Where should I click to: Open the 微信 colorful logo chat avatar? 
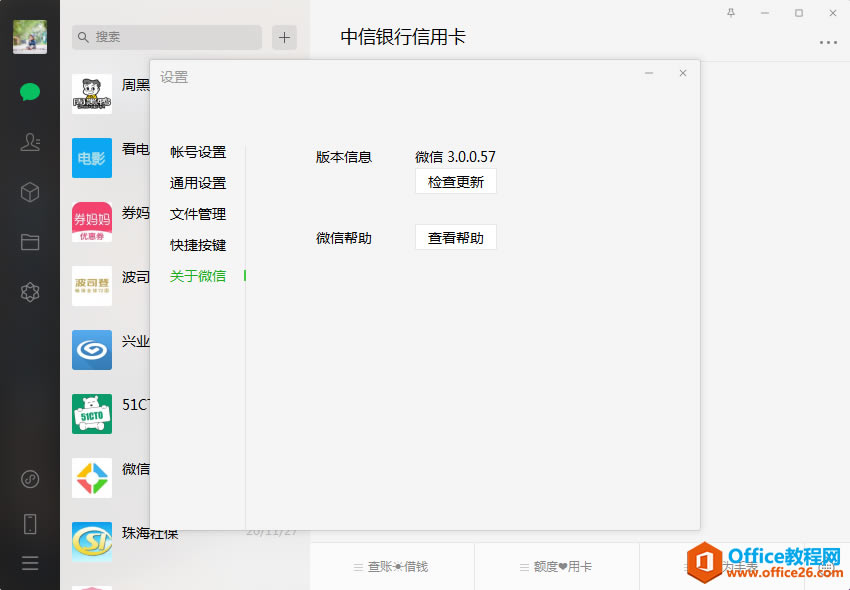(92, 478)
